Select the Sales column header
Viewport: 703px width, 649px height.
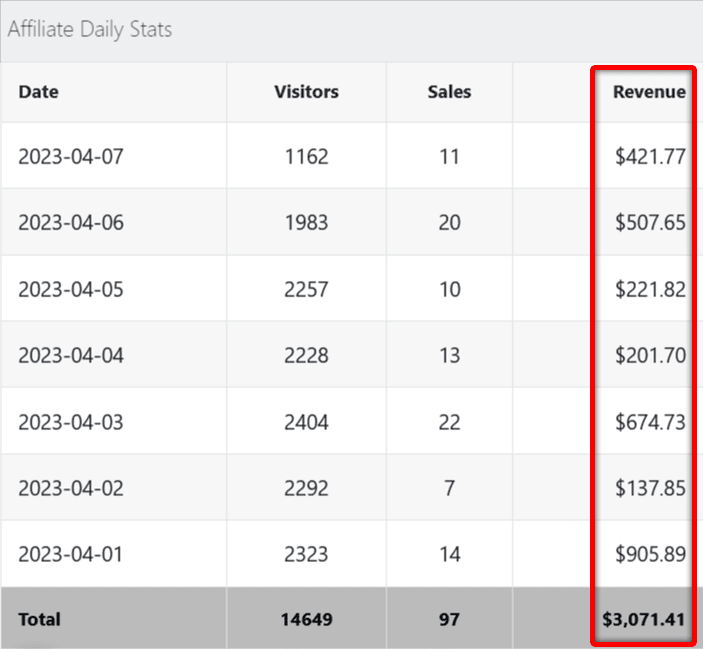coord(449,92)
